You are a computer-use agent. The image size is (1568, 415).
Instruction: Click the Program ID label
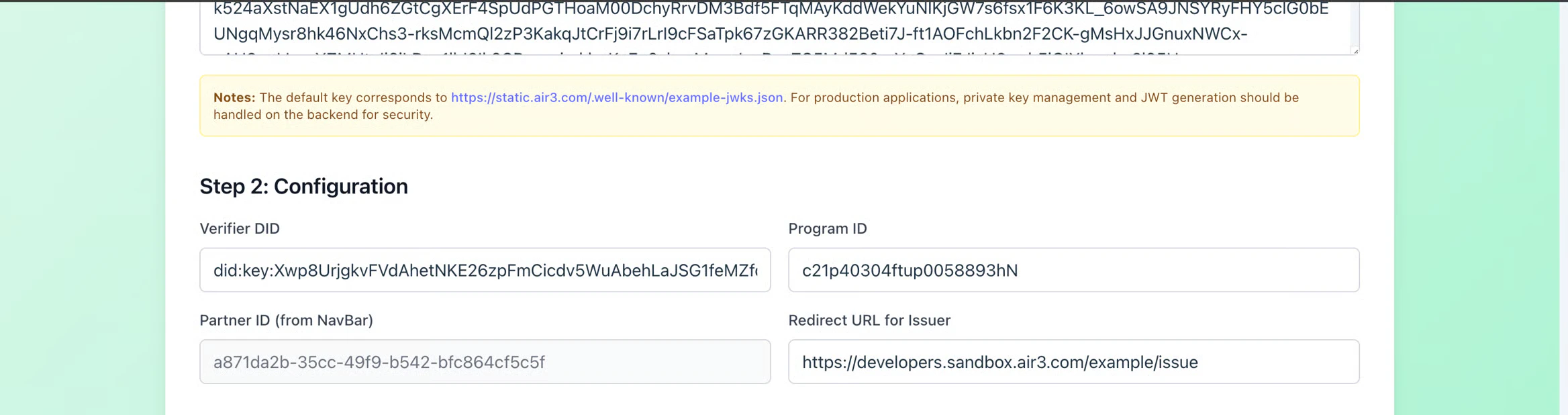pyautogui.click(x=827, y=228)
